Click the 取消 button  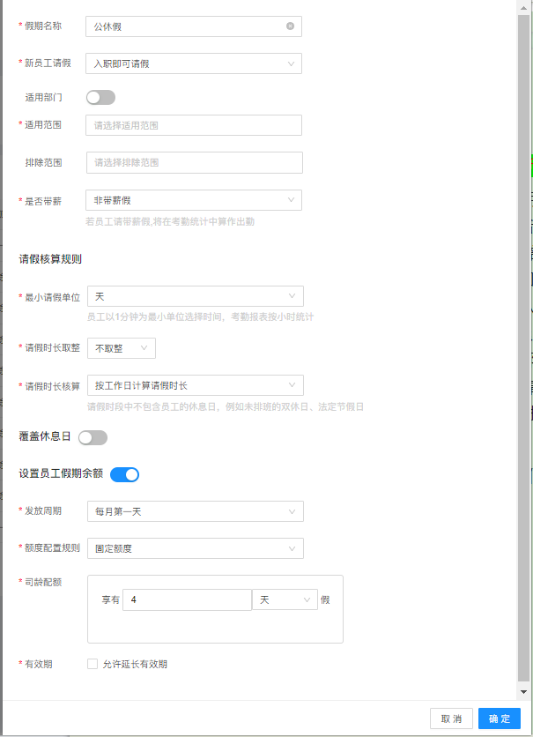click(x=451, y=718)
